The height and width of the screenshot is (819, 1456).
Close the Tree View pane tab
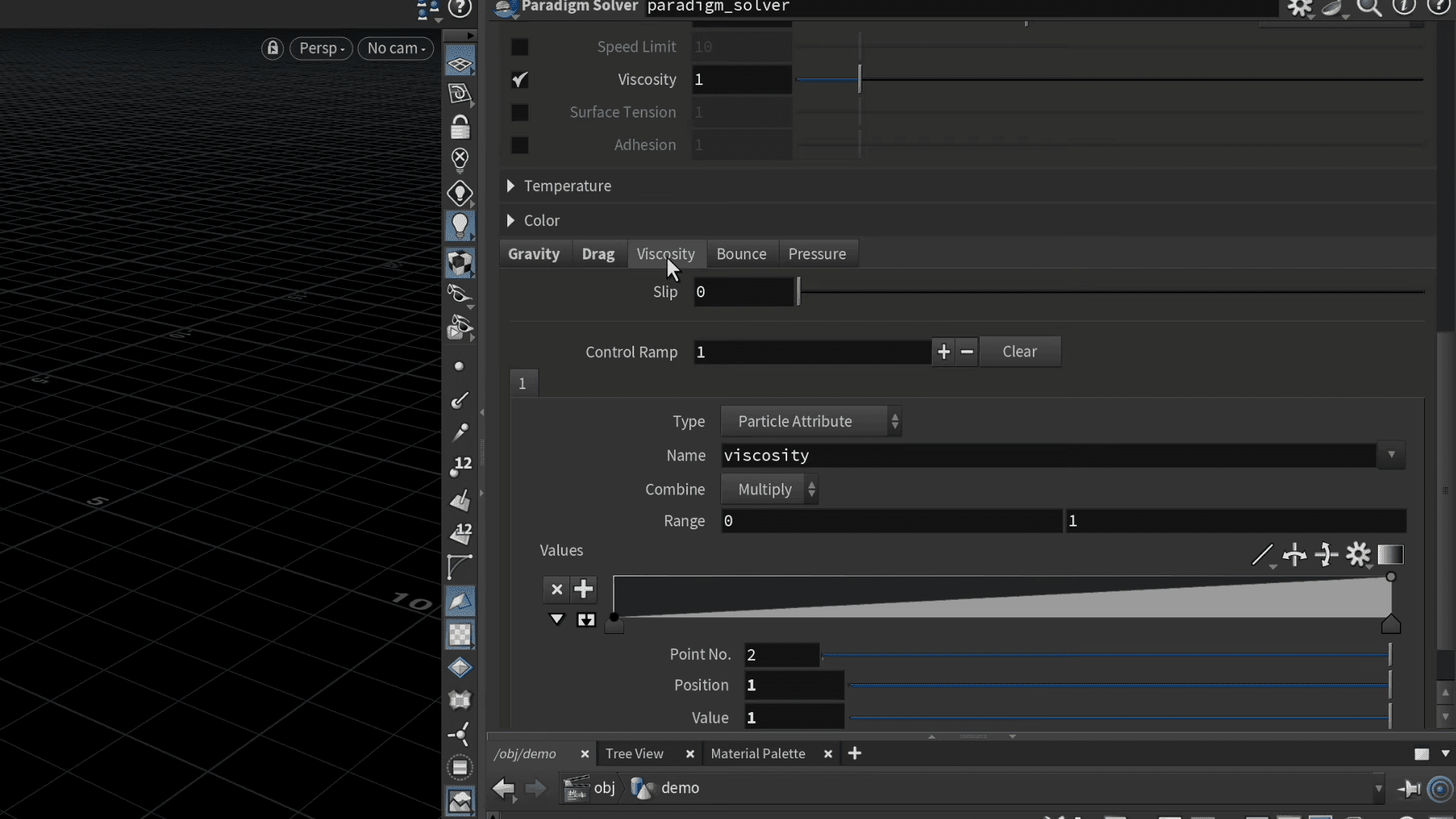[690, 754]
